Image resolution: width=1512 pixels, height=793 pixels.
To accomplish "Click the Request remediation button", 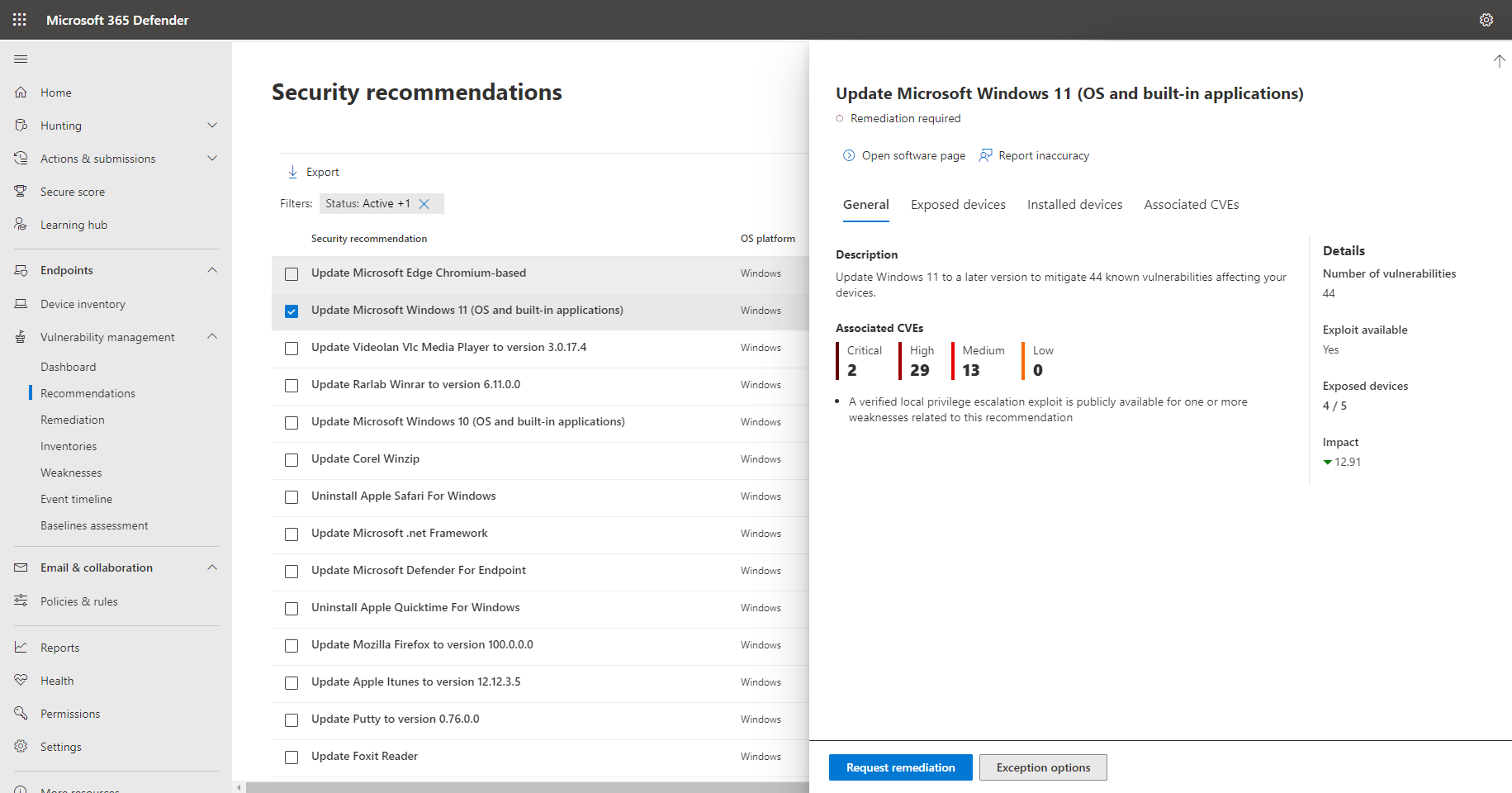I will coord(901,767).
